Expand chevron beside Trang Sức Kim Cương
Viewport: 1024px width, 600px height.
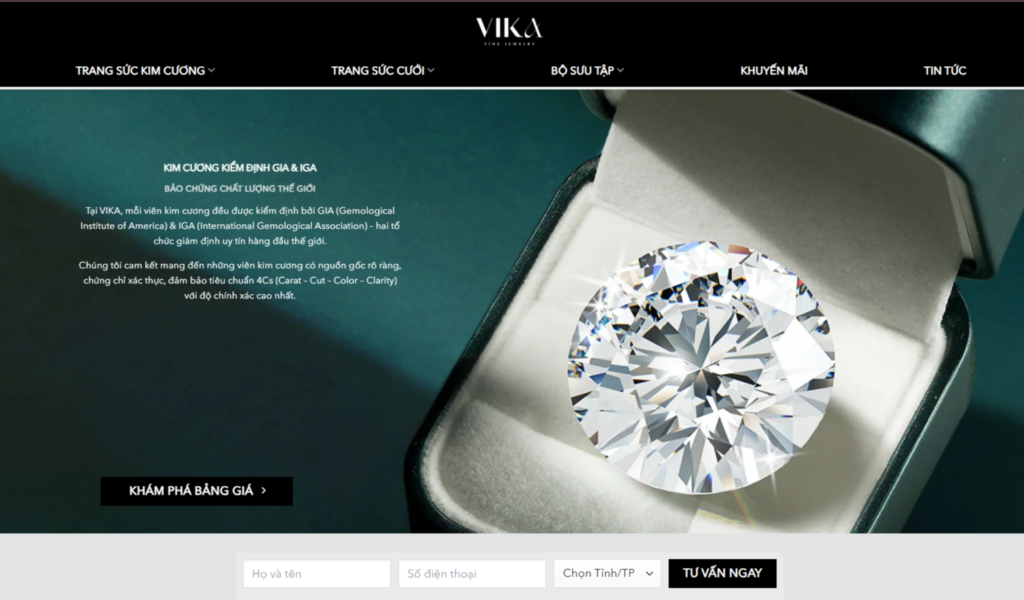(212, 71)
